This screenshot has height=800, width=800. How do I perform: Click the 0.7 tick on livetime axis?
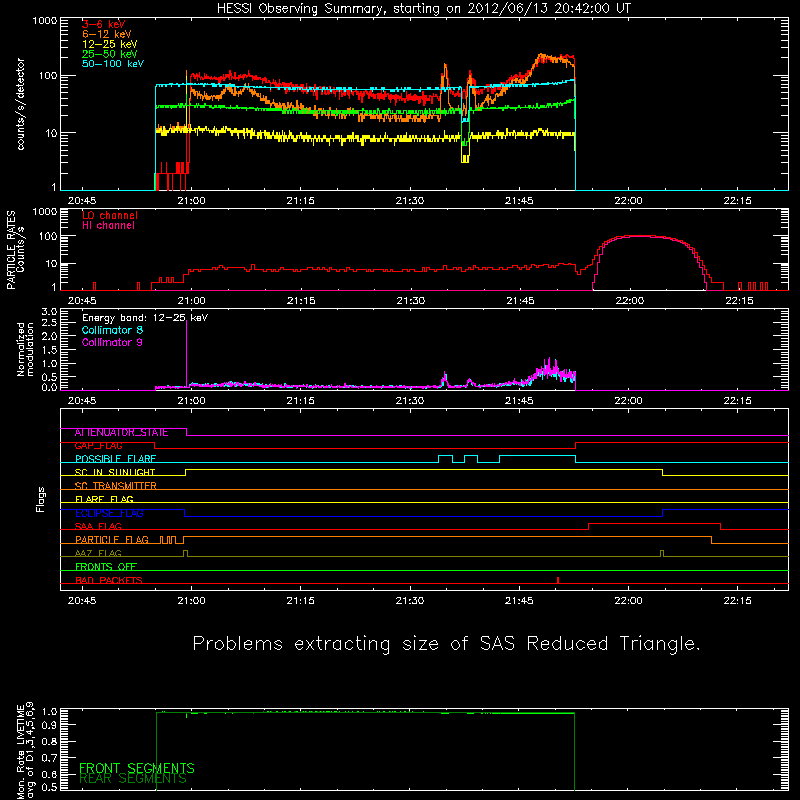(x=49, y=758)
